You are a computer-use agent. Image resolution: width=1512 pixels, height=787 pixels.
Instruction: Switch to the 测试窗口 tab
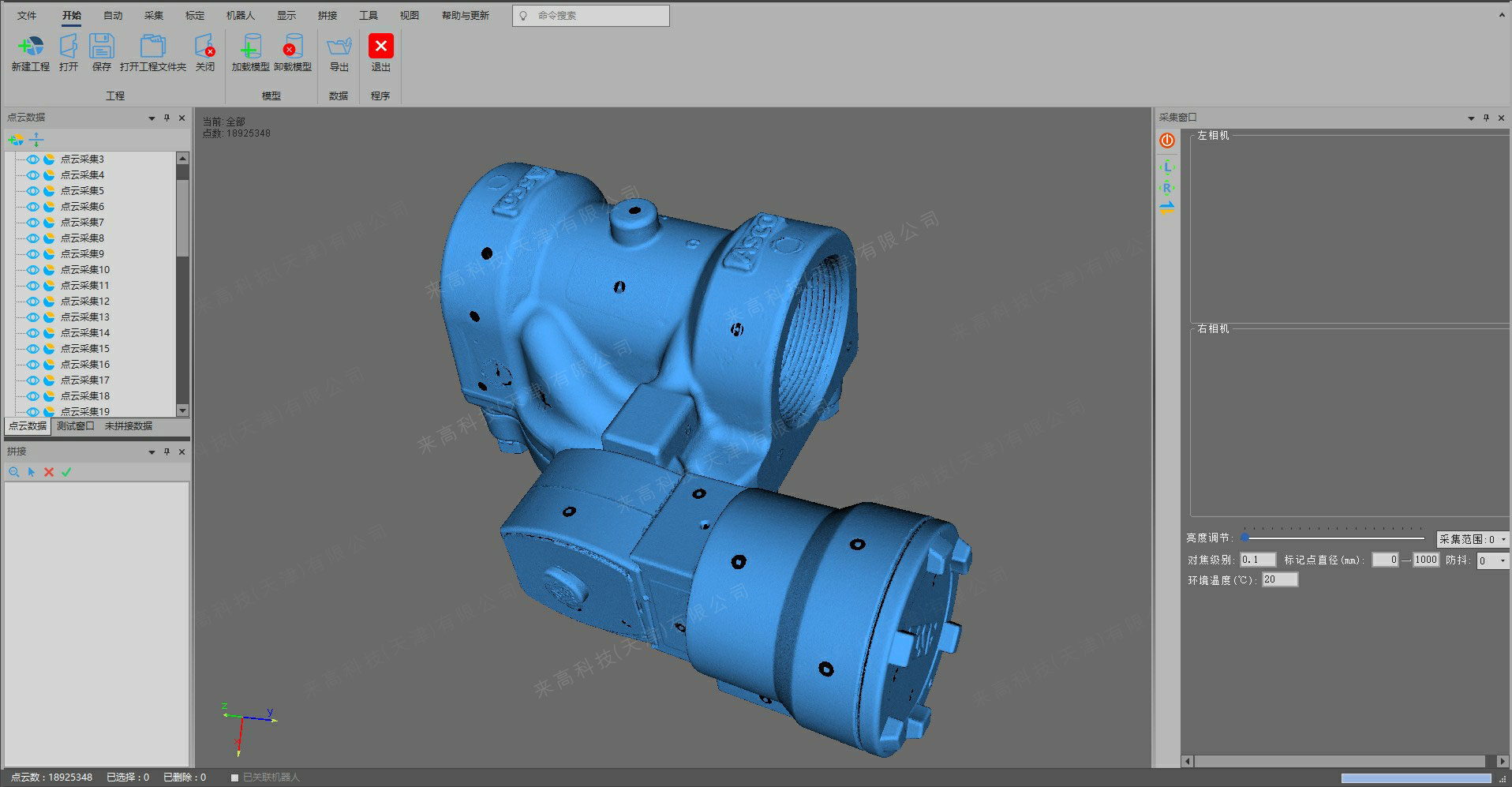(x=75, y=426)
